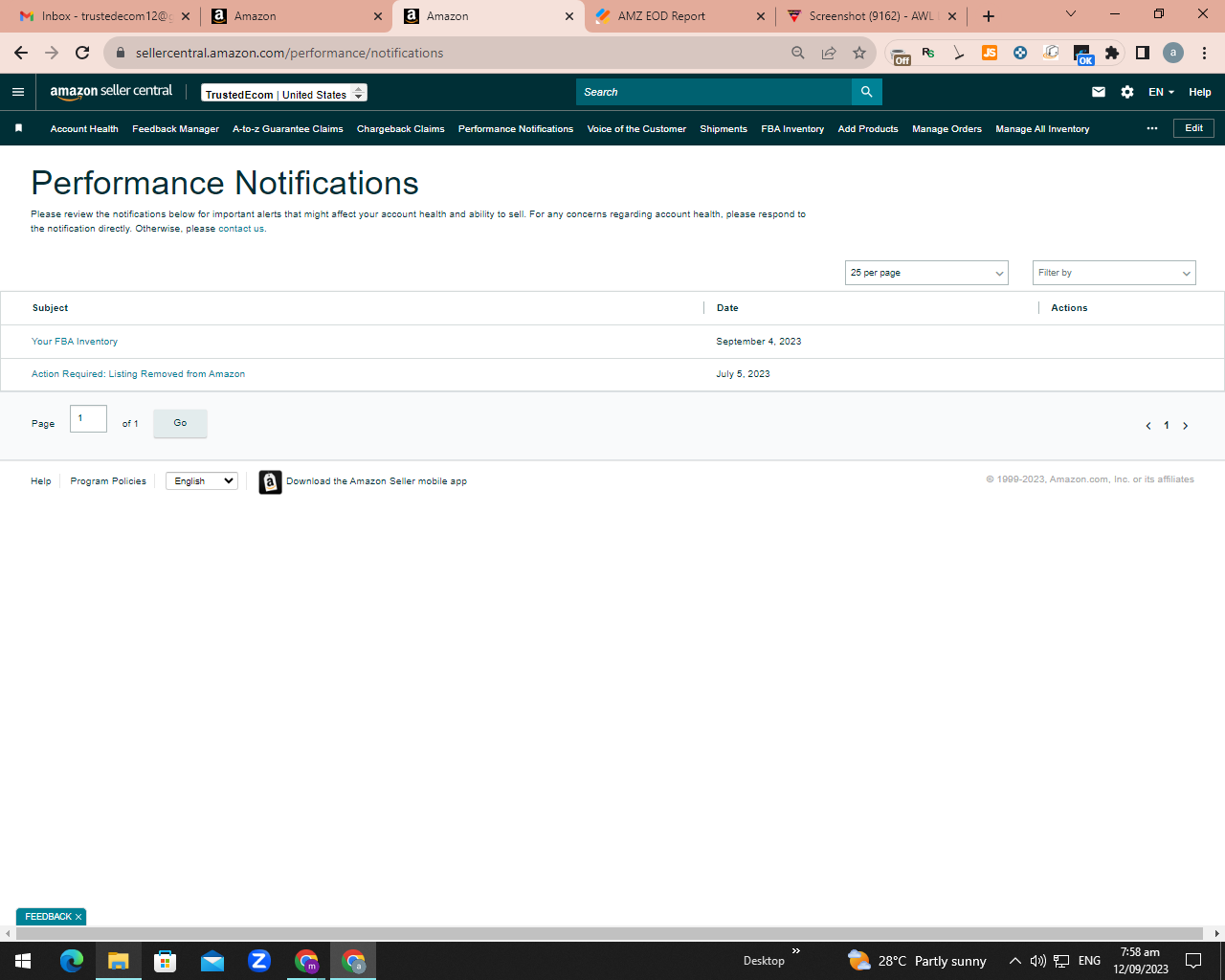Click the horizontal scrollbar
The height and width of the screenshot is (980, 1225).
tap(609, 933)
